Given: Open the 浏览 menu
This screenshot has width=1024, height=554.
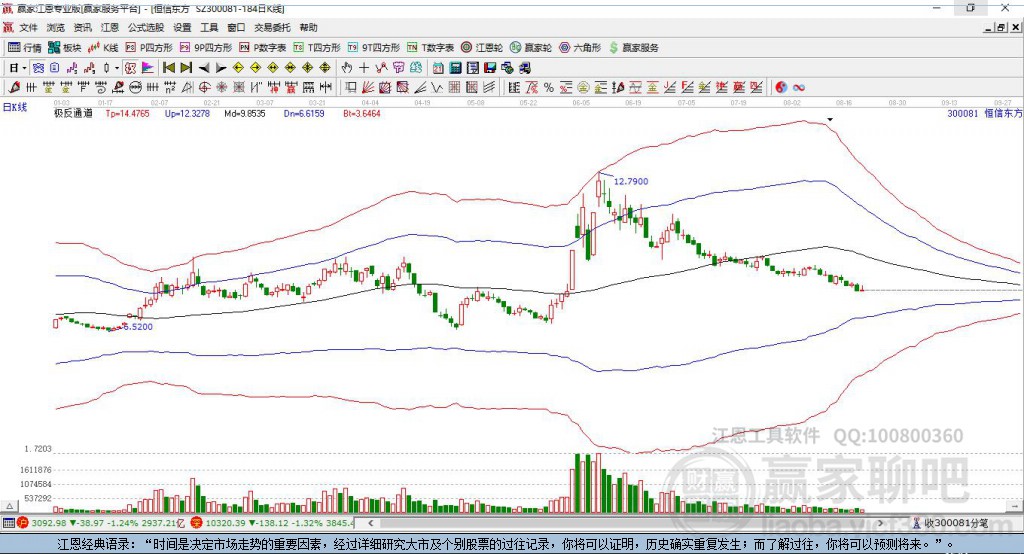Looking at the screenshot, I should pyautogui.click(x=56, y=27).
